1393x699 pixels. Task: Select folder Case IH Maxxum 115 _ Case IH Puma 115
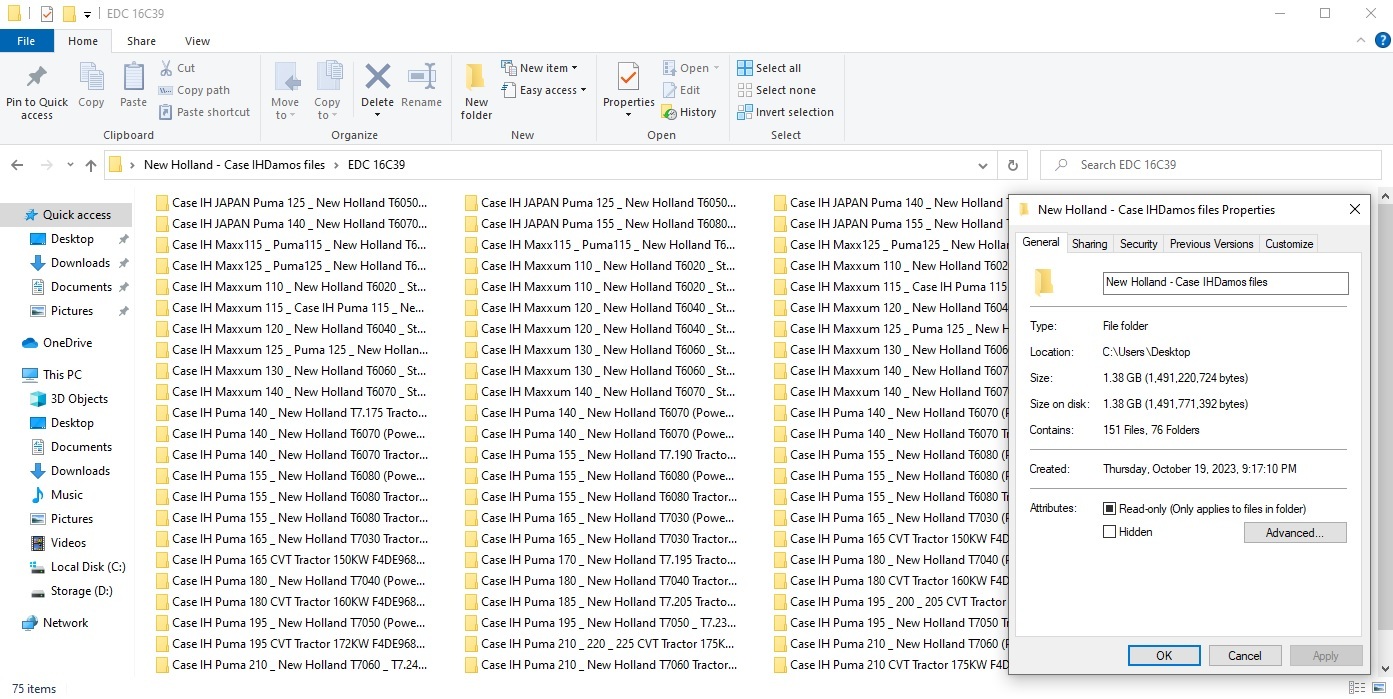coord(291,308)
